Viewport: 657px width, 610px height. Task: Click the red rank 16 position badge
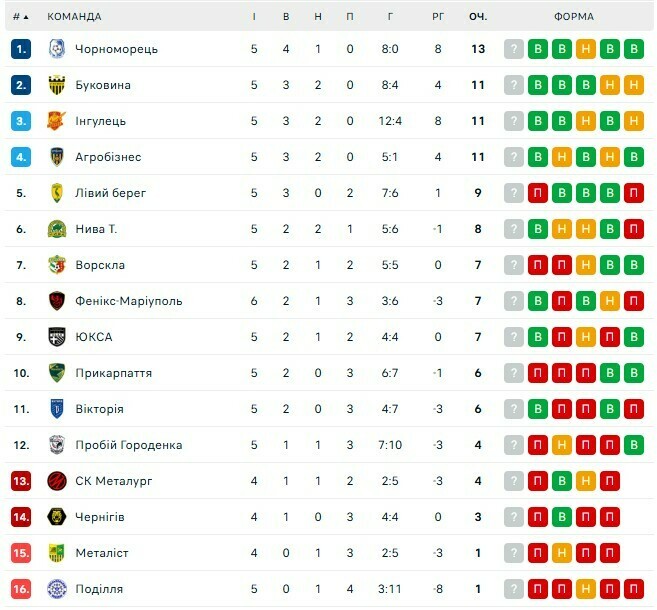pyautogui.click(x=21, y=589)
